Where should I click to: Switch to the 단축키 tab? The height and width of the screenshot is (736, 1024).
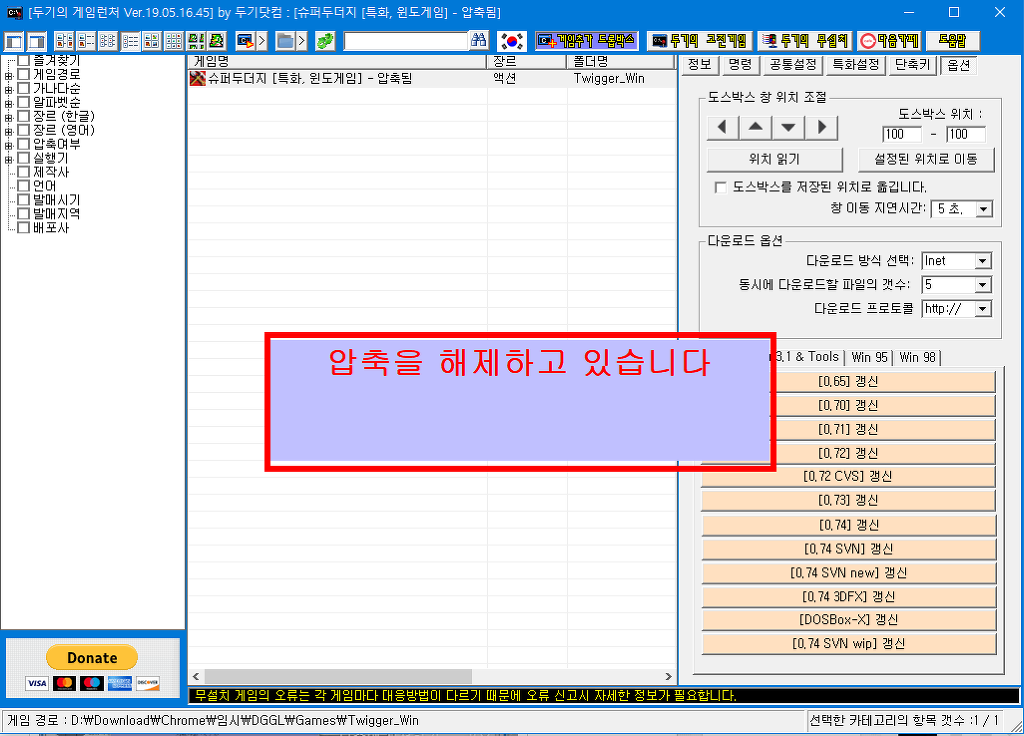912,65
